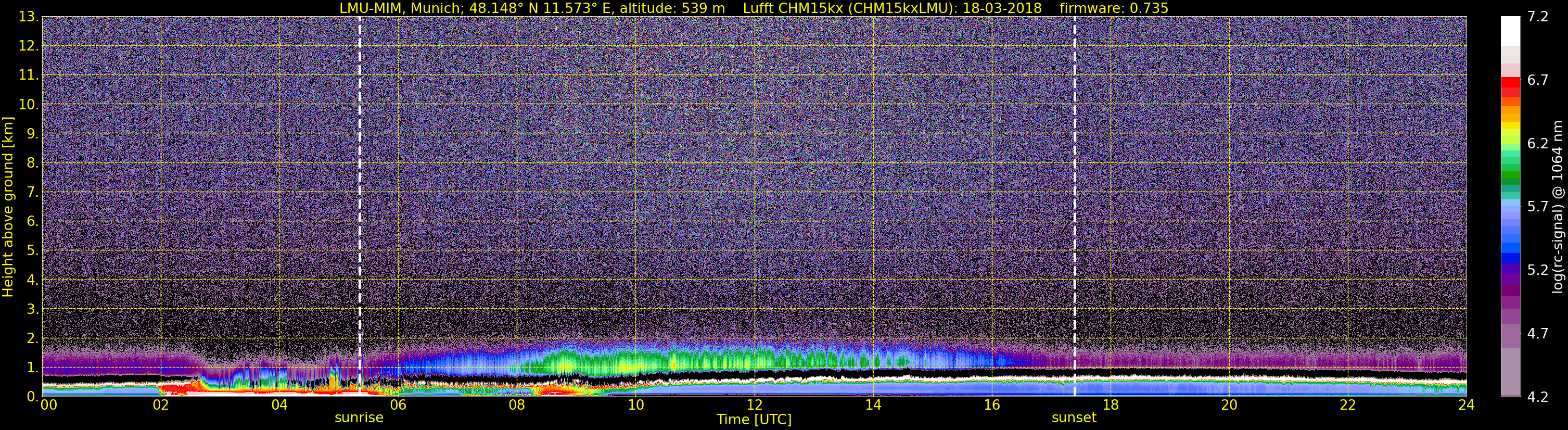Screen dimensions: 1568x430
Task: Click the x-axis tick label '10'
Action: 635,405
